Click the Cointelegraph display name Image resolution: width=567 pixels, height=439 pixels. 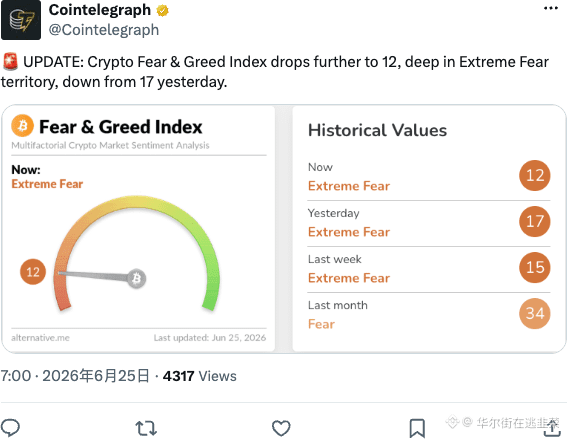[100, 10]
